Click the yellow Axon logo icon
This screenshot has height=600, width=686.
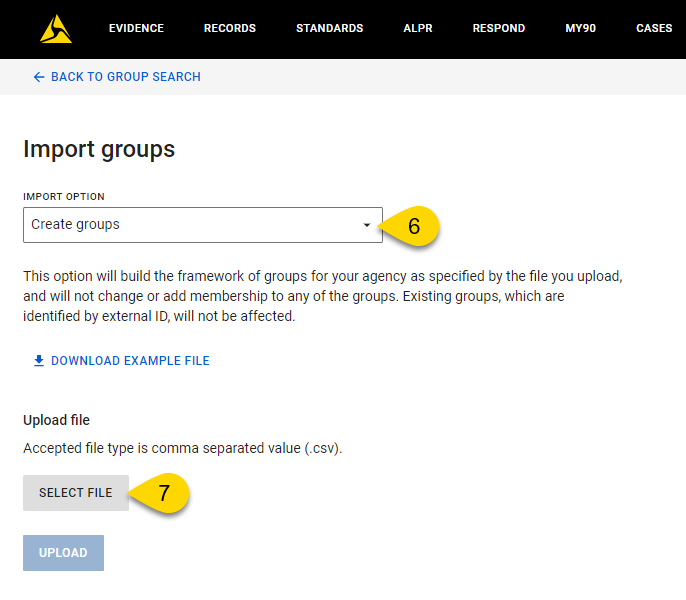tap(56, 29)
